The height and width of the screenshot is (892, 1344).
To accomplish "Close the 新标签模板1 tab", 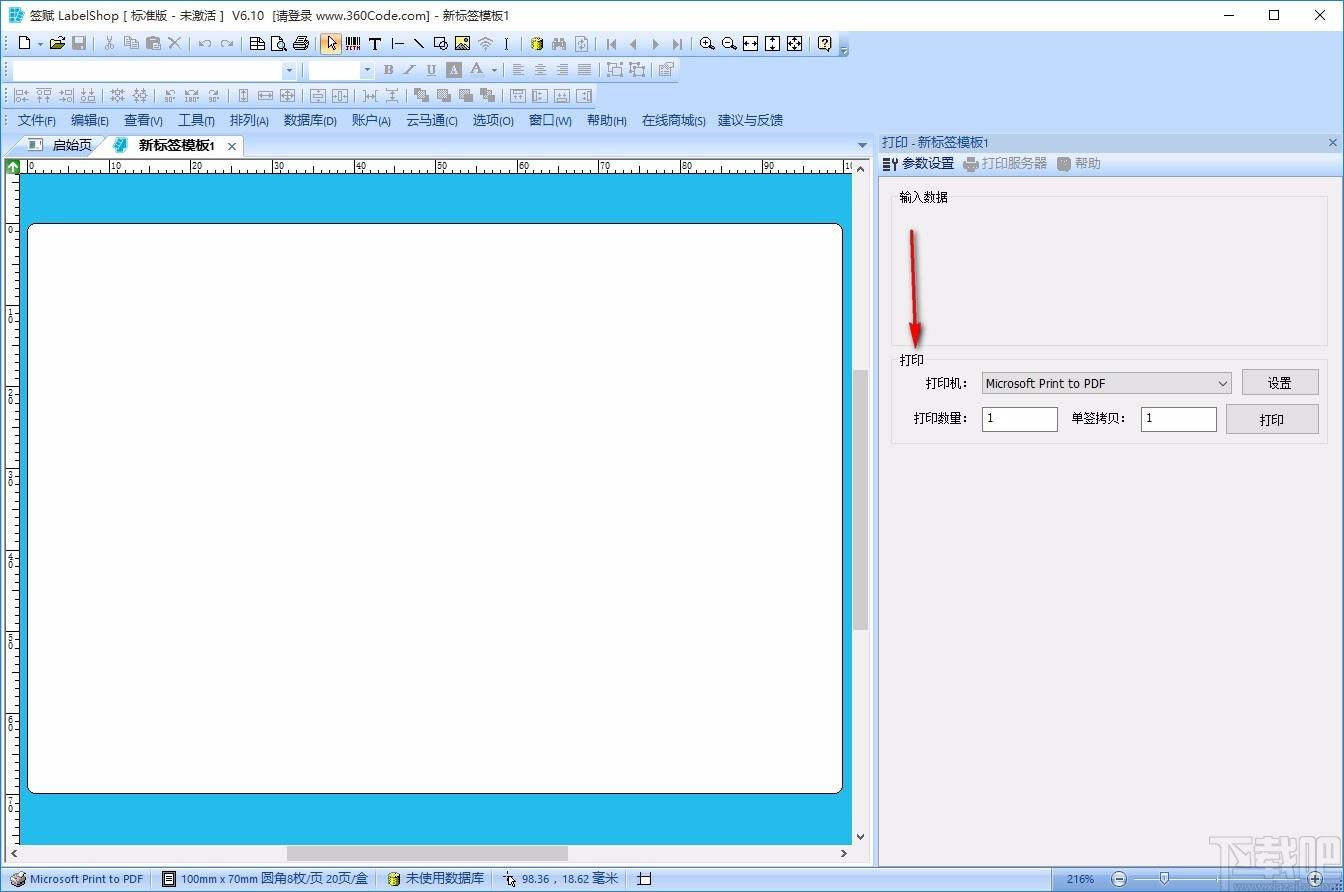I will [232, 146].
